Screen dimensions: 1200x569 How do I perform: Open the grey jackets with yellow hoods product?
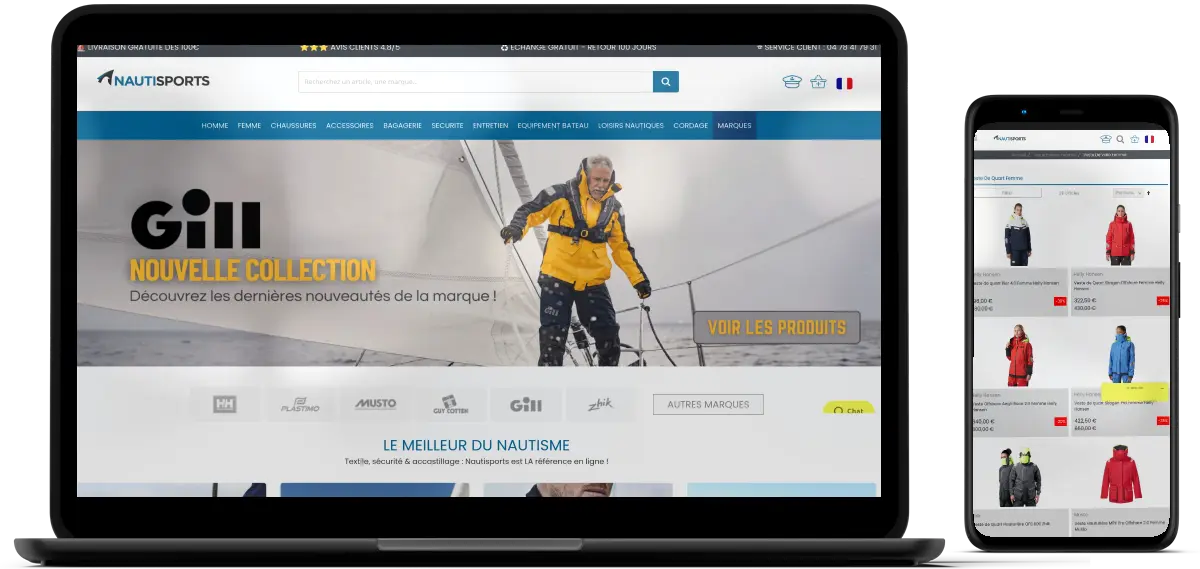[x=1018, y=476]
